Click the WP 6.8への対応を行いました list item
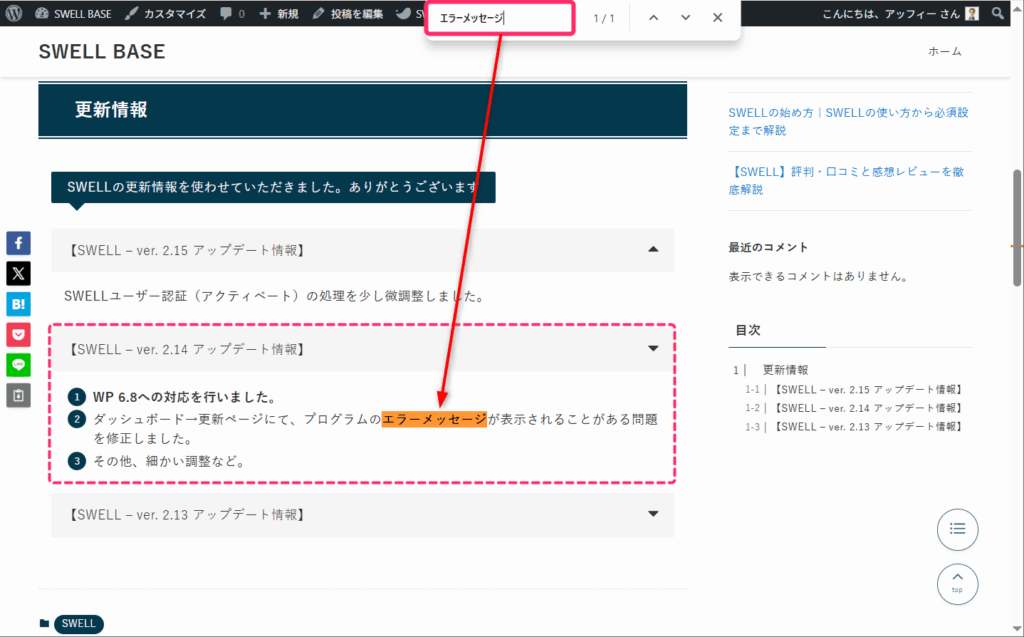This screenshot has width=1024, height=637. pos(185,397)
